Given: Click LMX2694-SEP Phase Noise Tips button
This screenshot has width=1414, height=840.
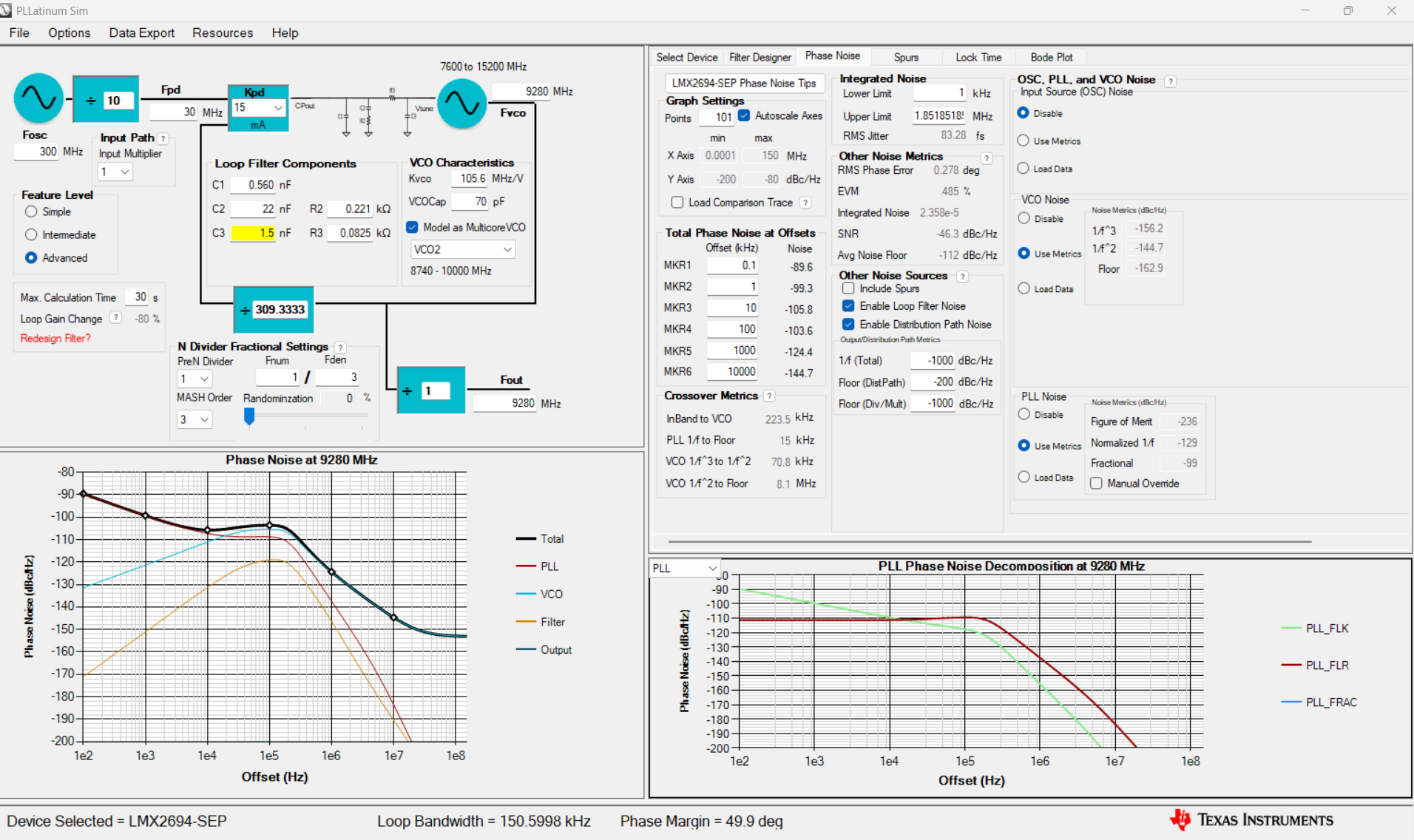Looking at the screenshot, I should click(x=744, y=83).
